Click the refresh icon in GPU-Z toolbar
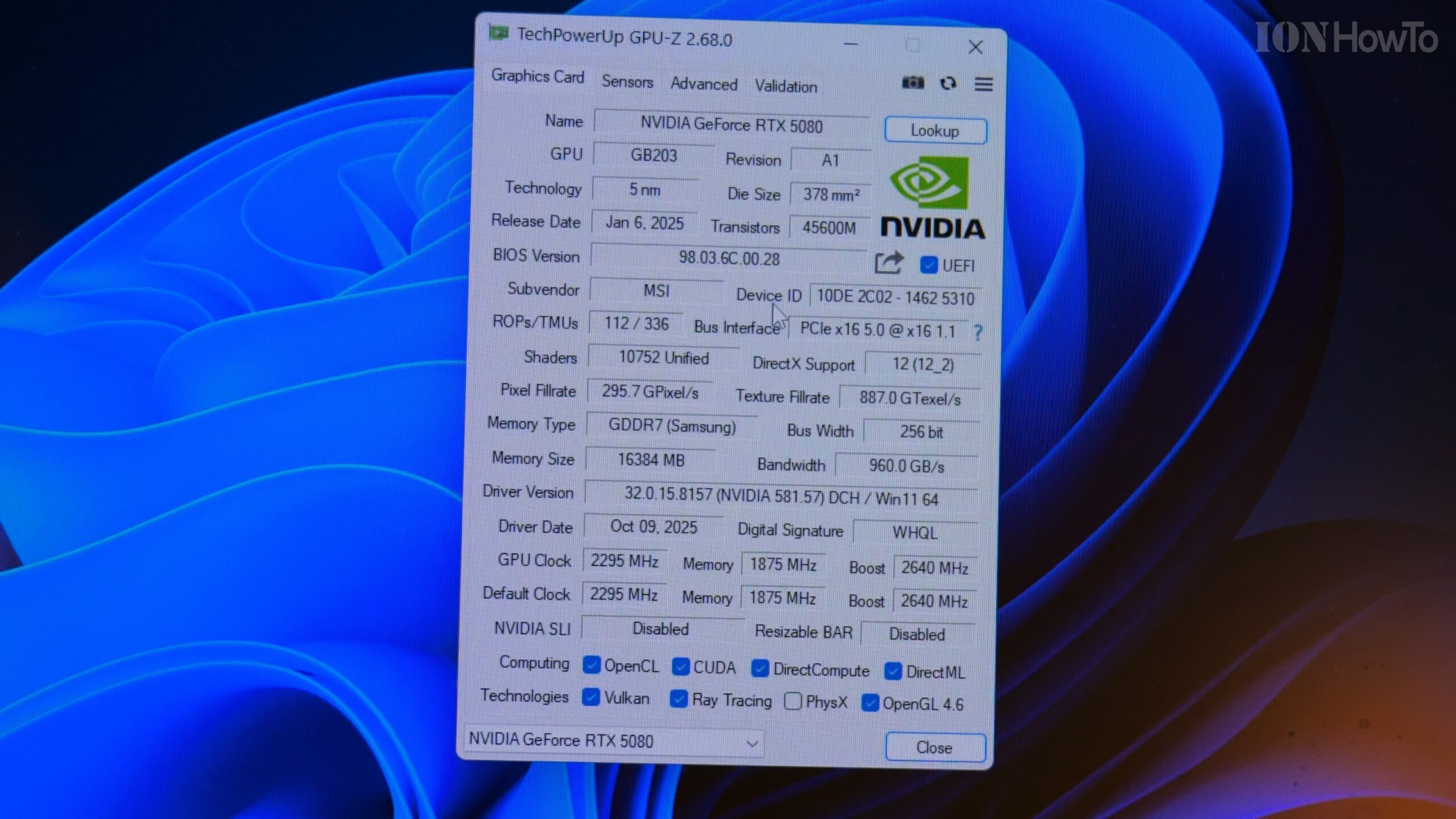 click(948, 84)
